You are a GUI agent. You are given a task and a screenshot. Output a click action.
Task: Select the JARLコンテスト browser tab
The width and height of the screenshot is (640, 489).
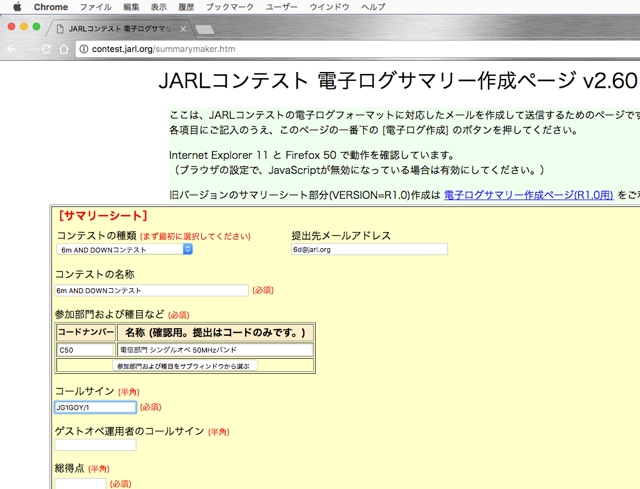coord(120,29)
